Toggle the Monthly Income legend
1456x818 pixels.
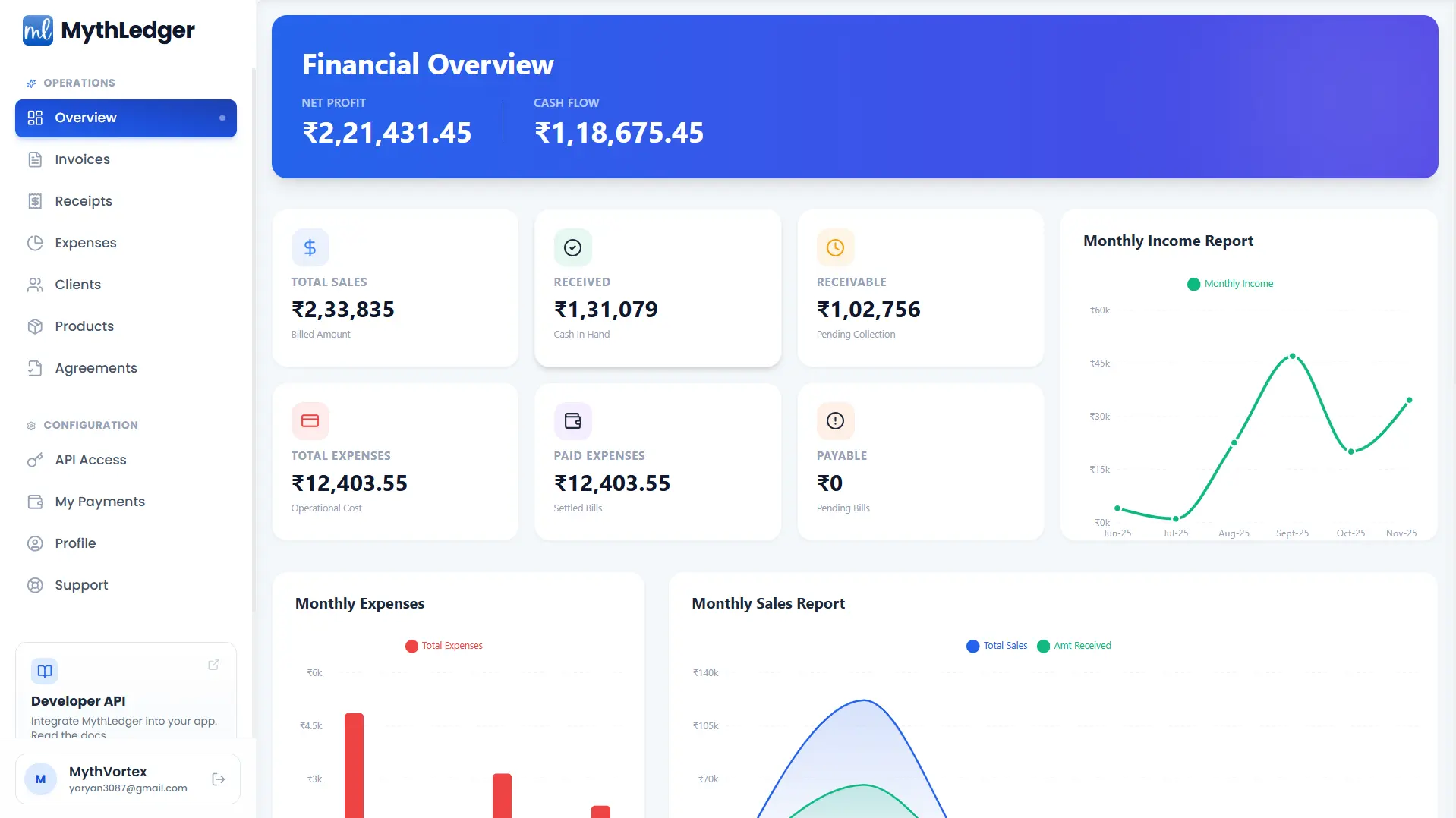pyautogui.click(x=1230, y=284)
